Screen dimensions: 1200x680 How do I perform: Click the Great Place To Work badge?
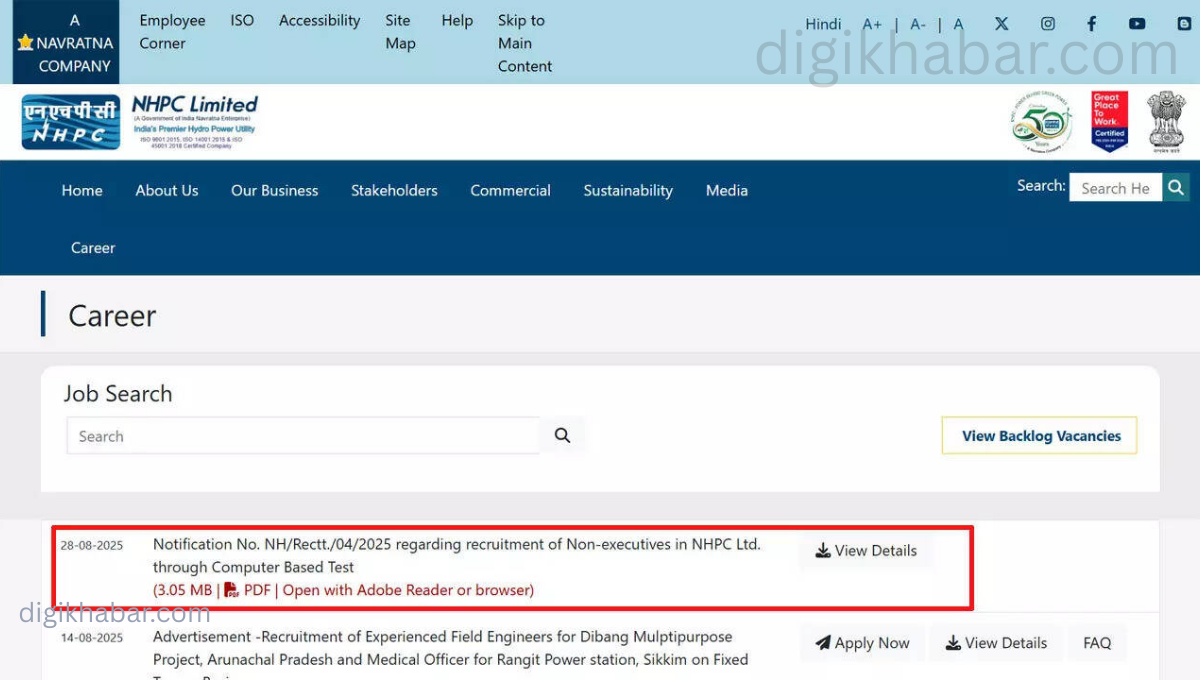coord(1109,122)
